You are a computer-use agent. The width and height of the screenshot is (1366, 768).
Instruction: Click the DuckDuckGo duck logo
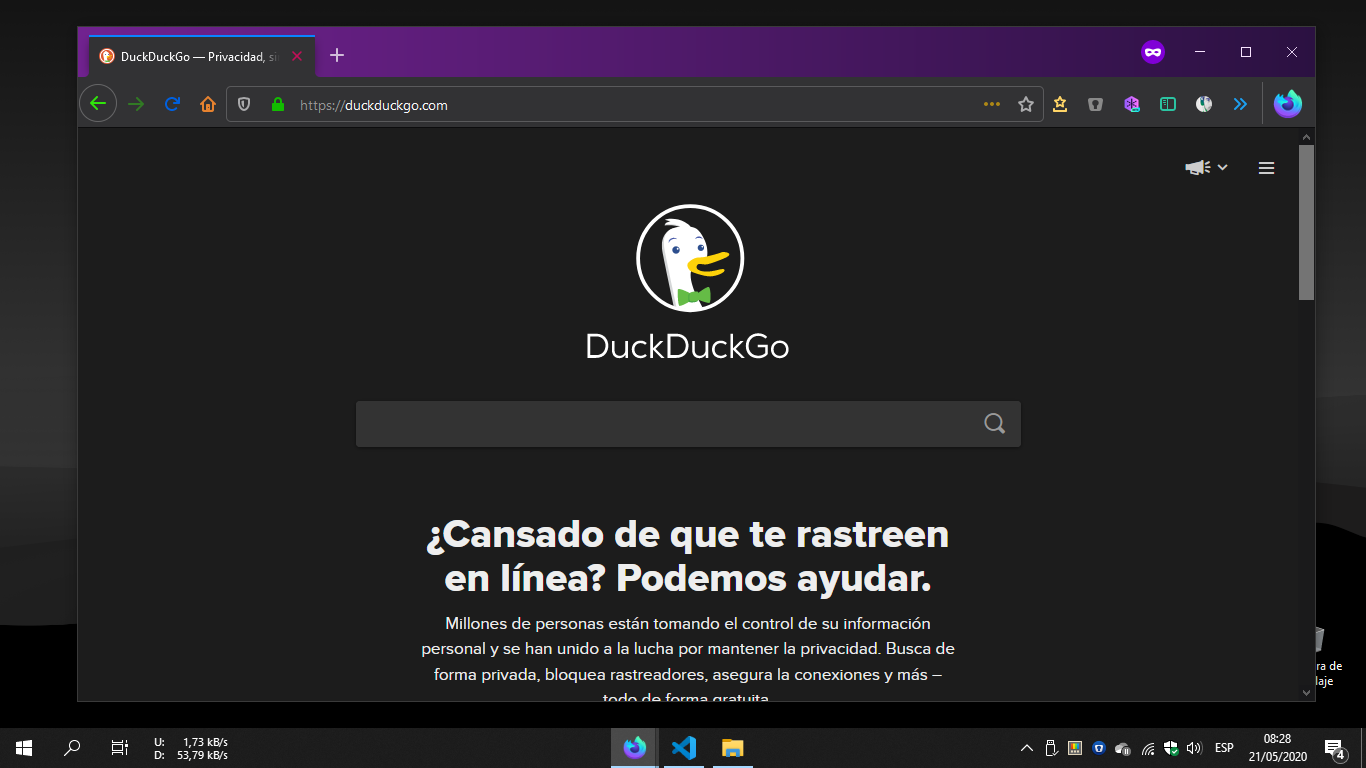(690, 258)
